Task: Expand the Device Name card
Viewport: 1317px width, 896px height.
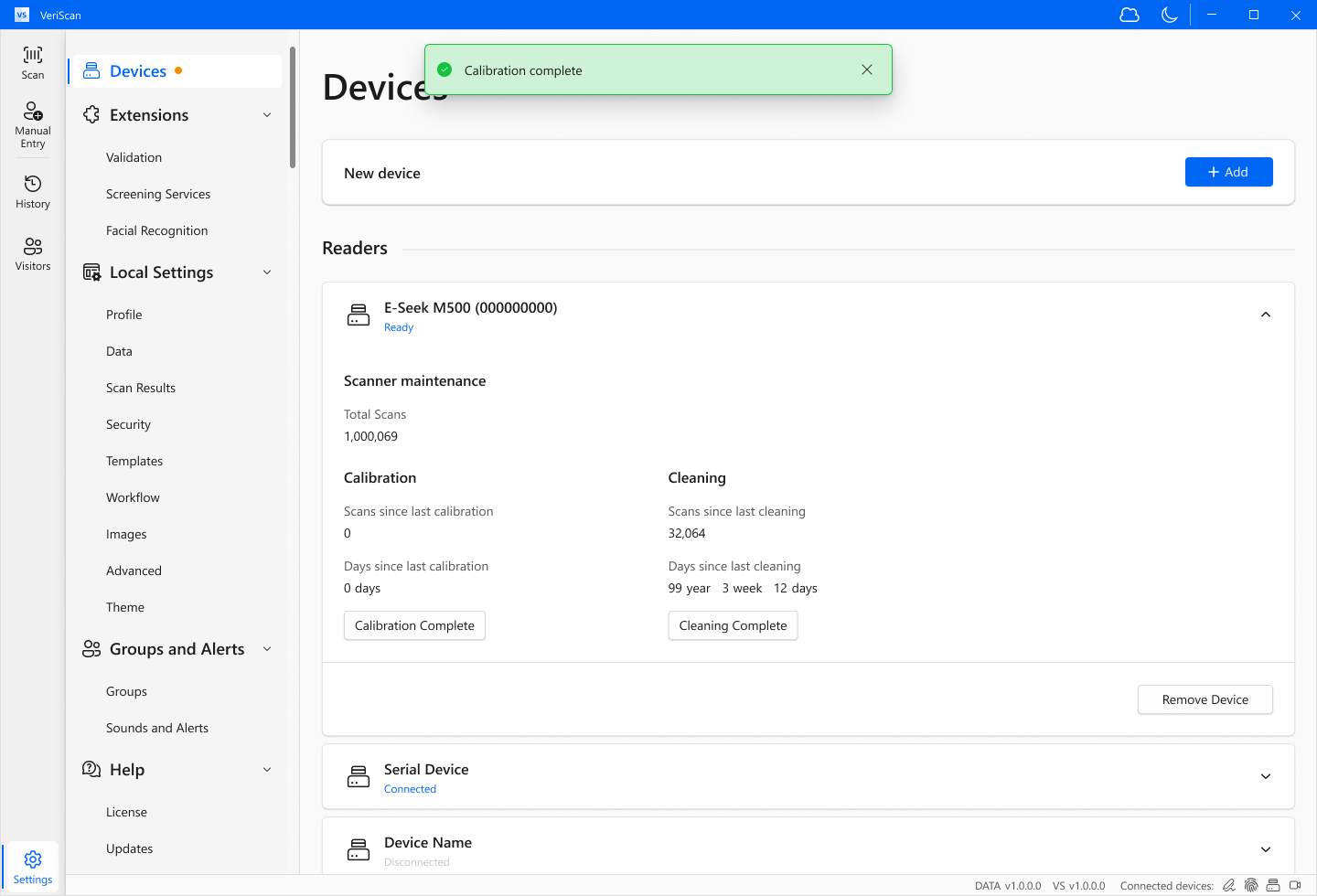Action: tap(1266, 849)
